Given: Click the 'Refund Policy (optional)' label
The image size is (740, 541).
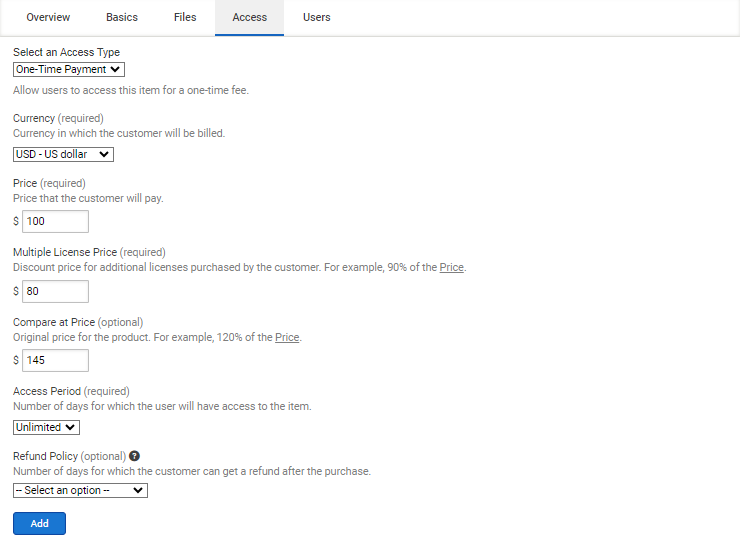Looking at the screenshot, I should click(69, 456).
